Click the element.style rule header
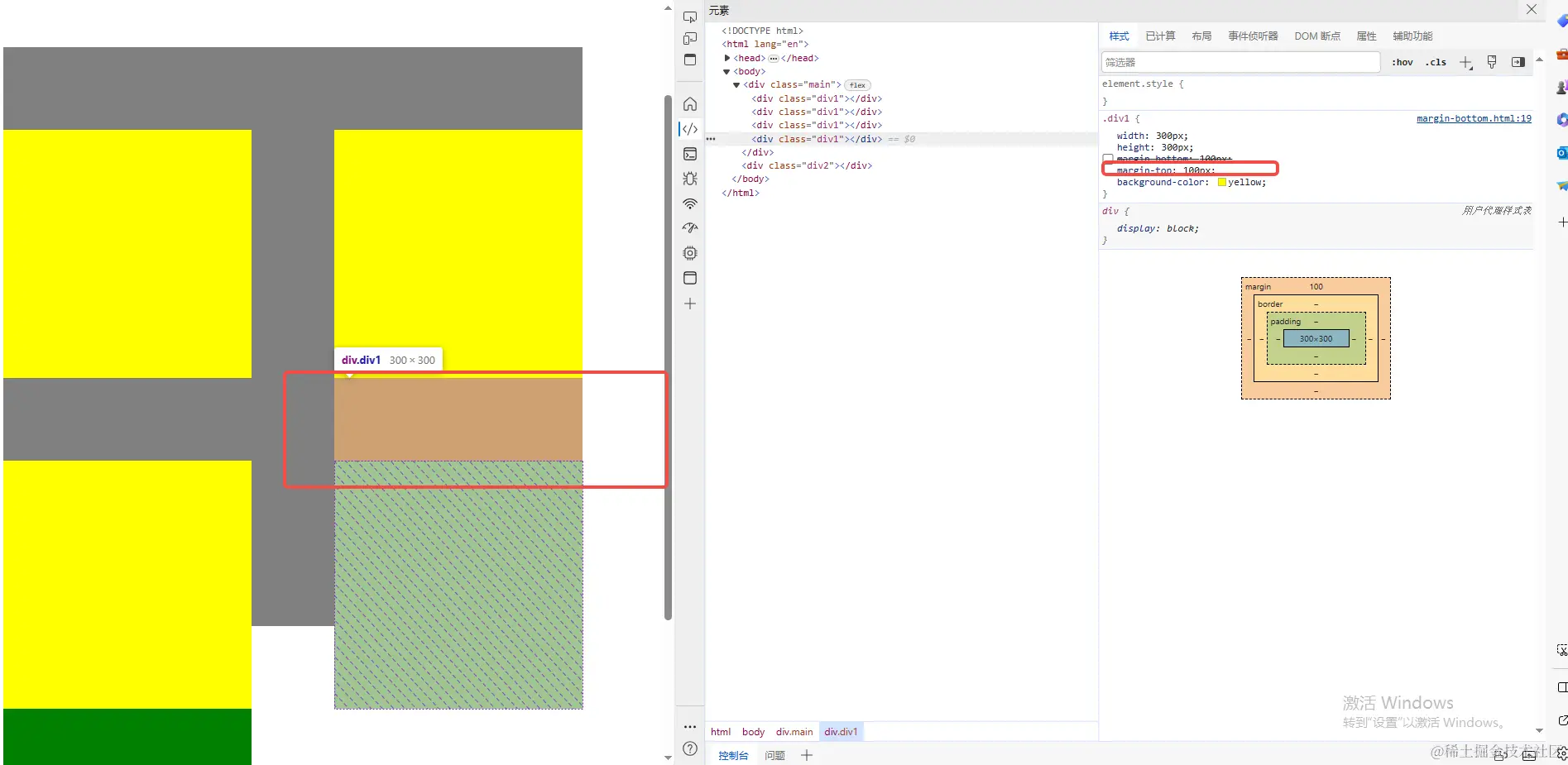Image resolution: width=1568 pixels, height=765 pixels. point(1143,84)
